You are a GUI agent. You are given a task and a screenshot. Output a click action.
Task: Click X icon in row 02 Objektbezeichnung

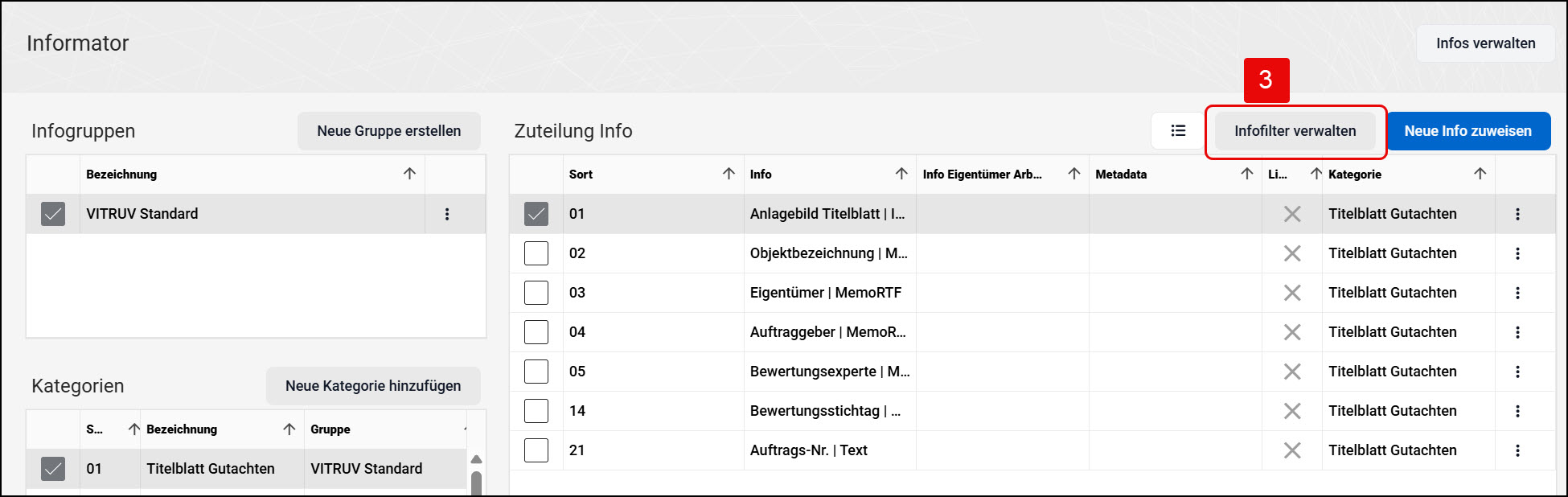1292,253
